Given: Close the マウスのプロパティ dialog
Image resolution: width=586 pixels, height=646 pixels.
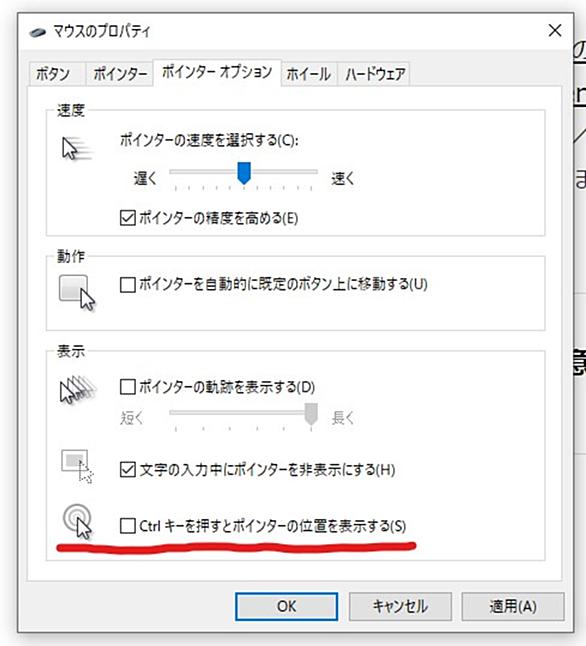Looking at the screenshot, I should coord(555,30).
